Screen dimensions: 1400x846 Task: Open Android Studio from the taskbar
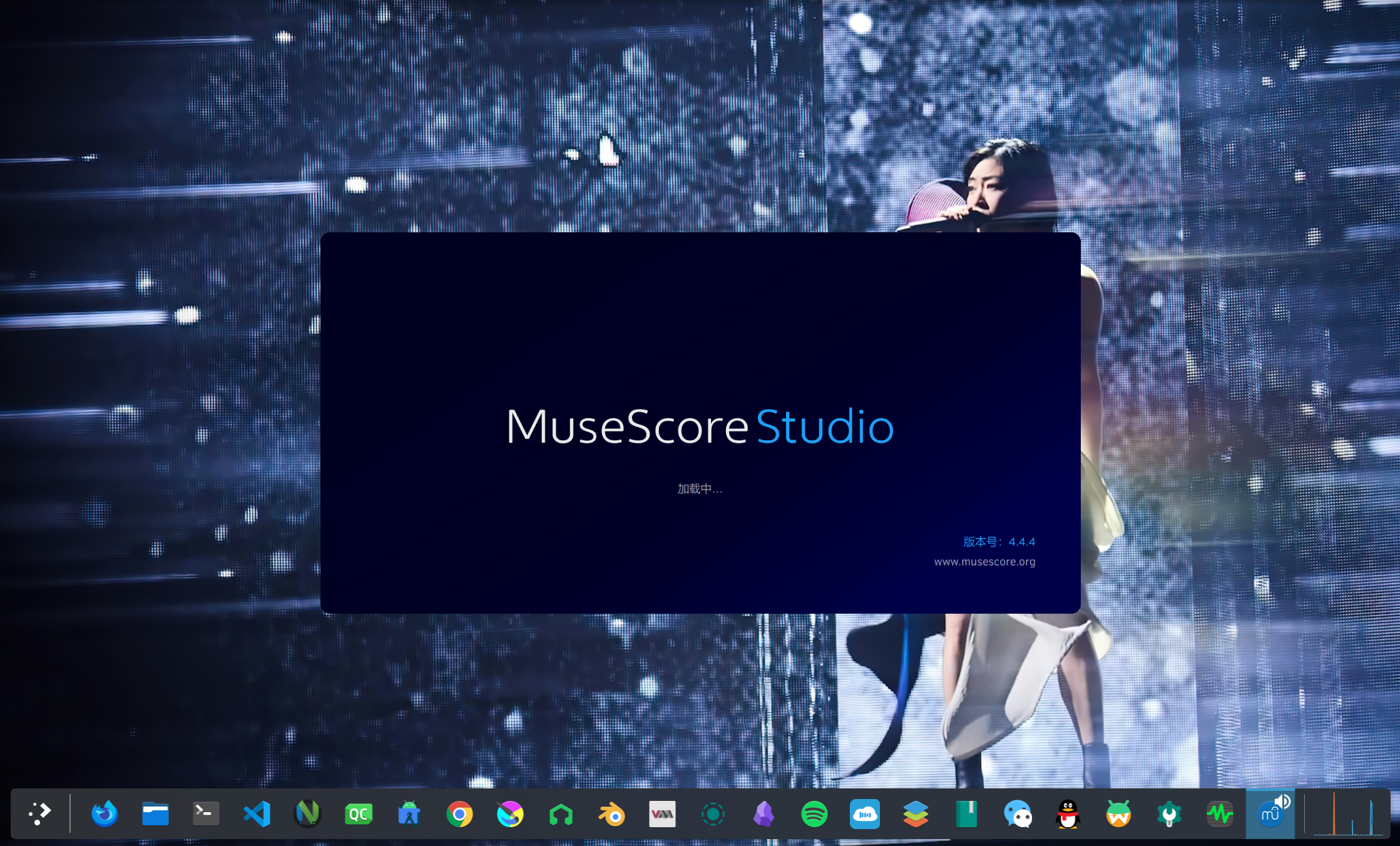pos(409,814)
